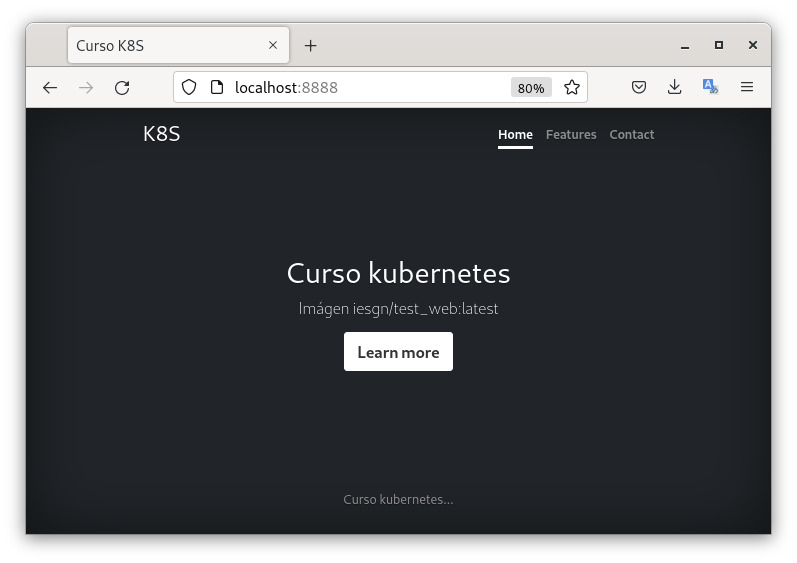Screen dimensions: 797x563
Task: Reload the current page
Action: click(122, 88)
